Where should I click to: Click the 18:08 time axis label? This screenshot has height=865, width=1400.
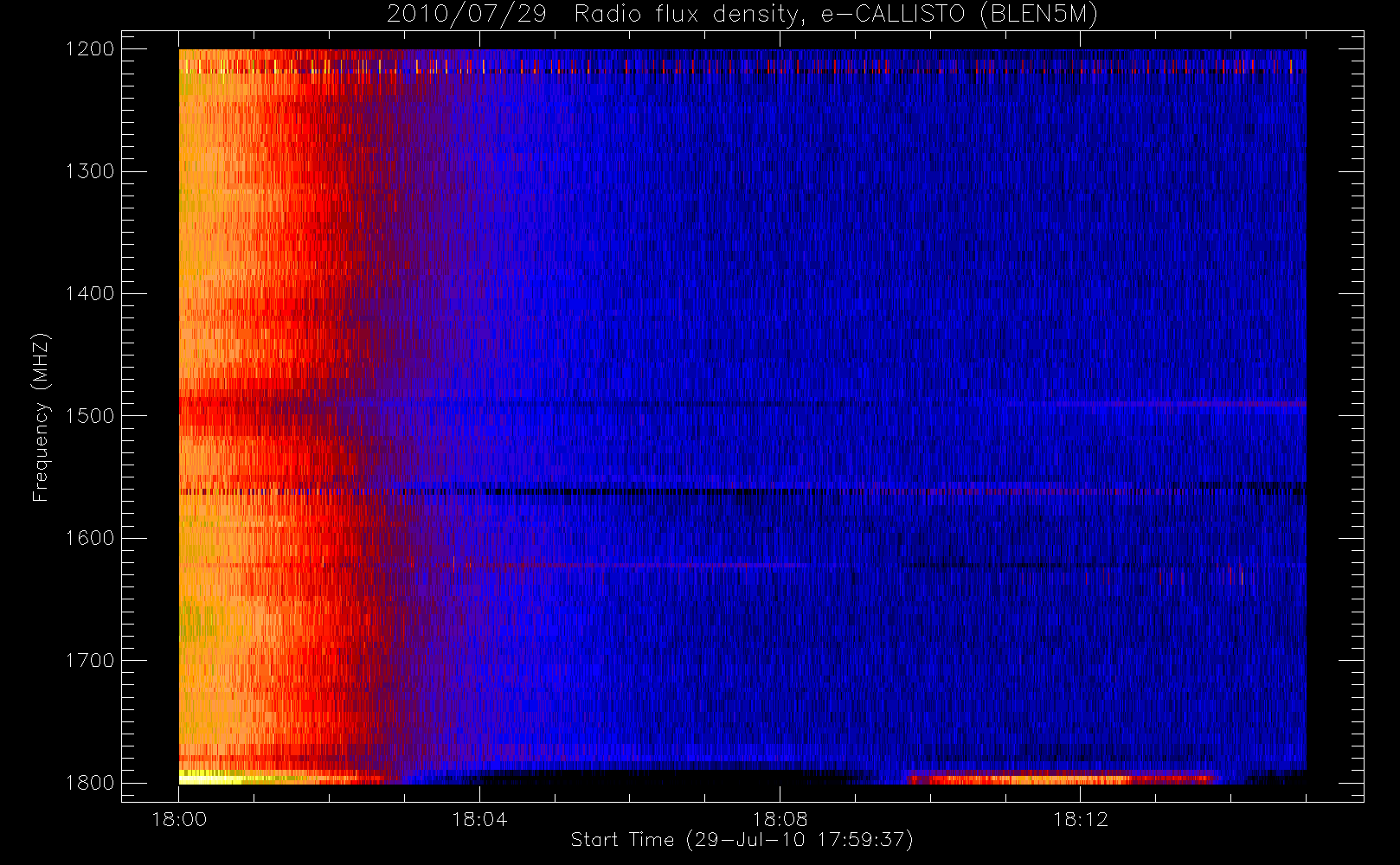pyautogui.click(x=780, y=820)
